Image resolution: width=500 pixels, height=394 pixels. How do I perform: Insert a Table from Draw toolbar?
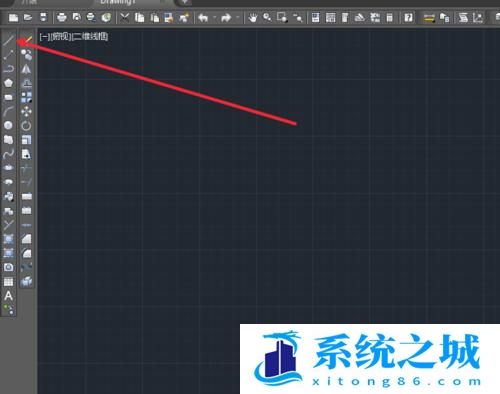pos(9,282)
